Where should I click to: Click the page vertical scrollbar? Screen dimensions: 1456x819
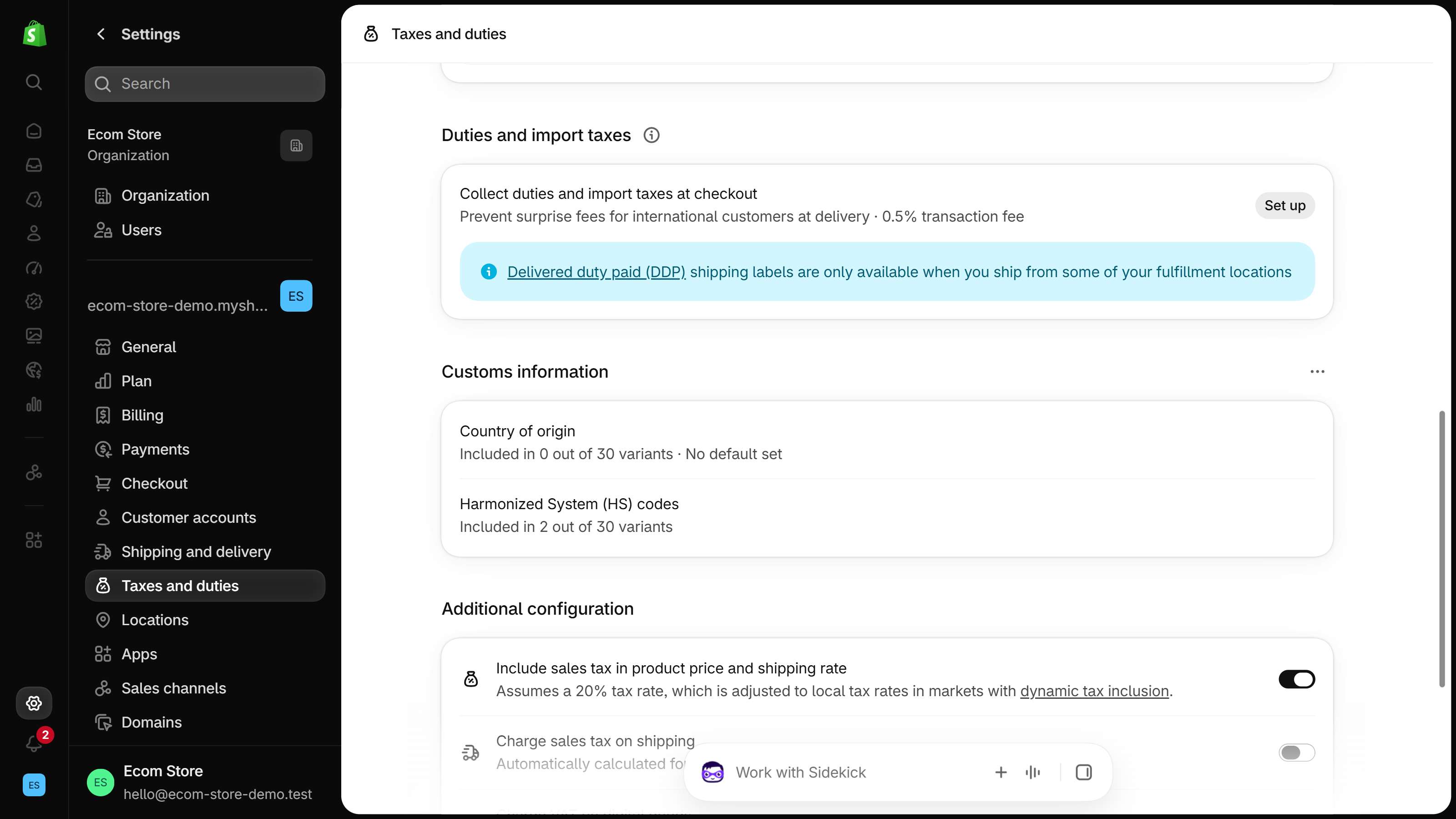pos(1442,549)
